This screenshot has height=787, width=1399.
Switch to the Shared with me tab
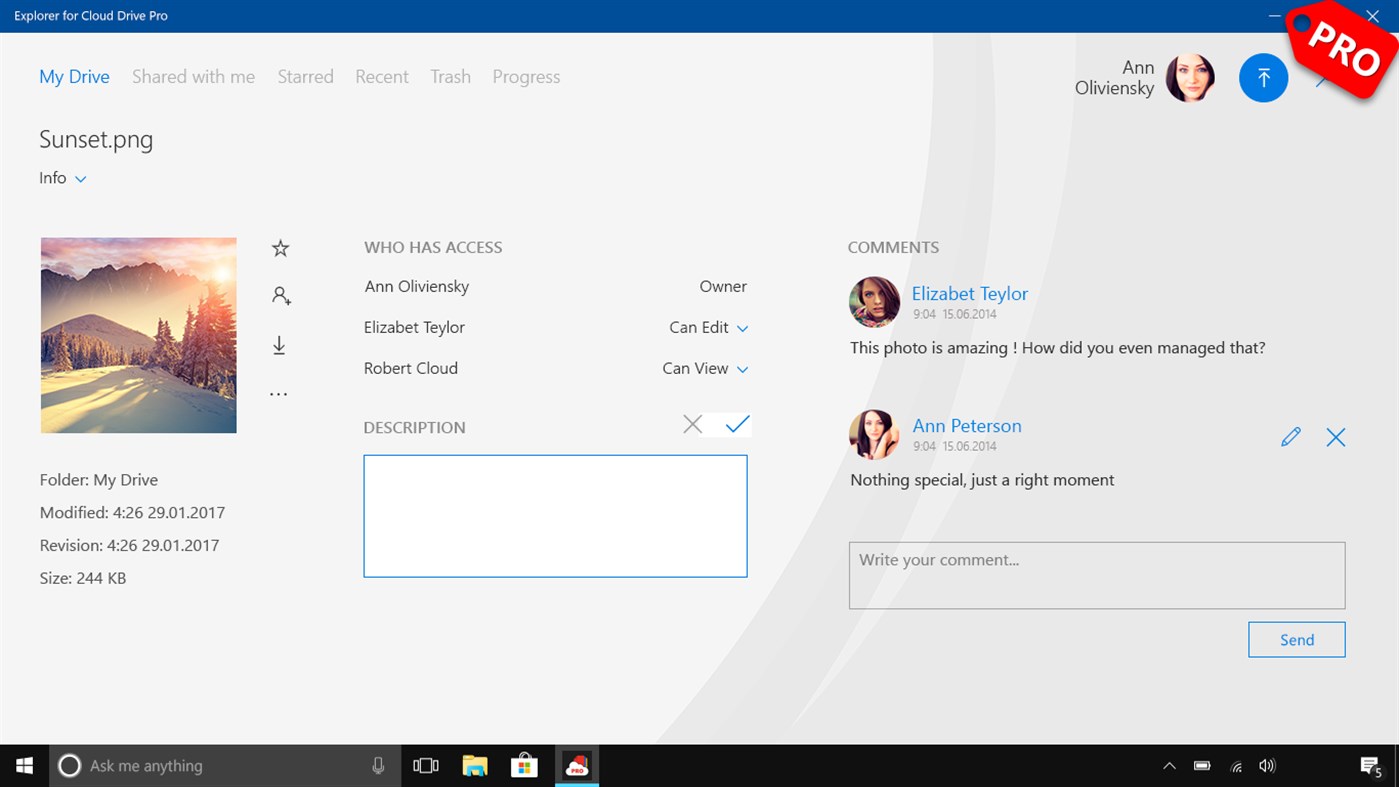pos(193,76)
